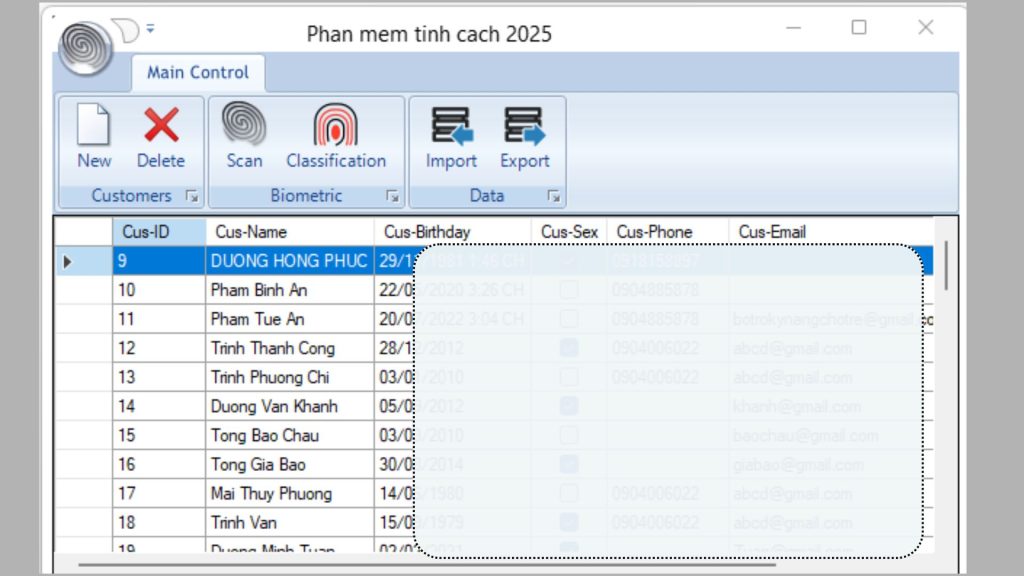This screenshot has width=1024, height=576.
Task: Click the Export data icon
Action: click(x=524, y=137)
